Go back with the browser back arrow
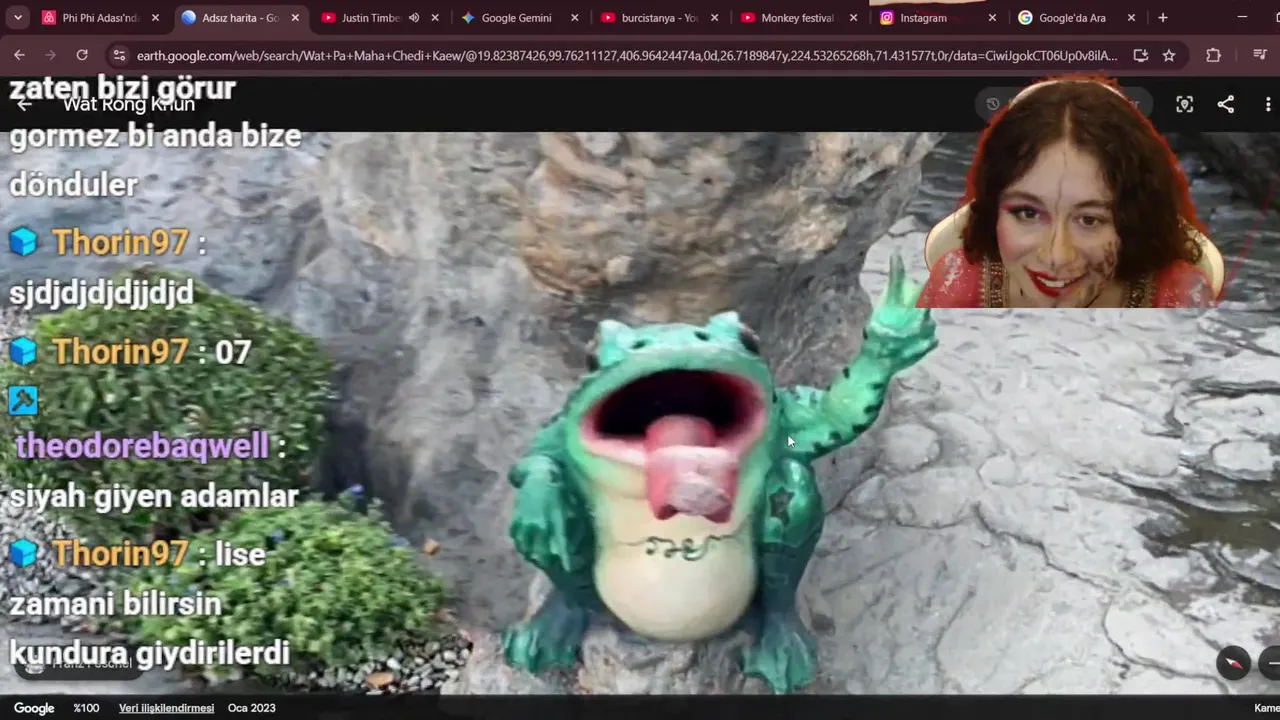 click(19, 55)
